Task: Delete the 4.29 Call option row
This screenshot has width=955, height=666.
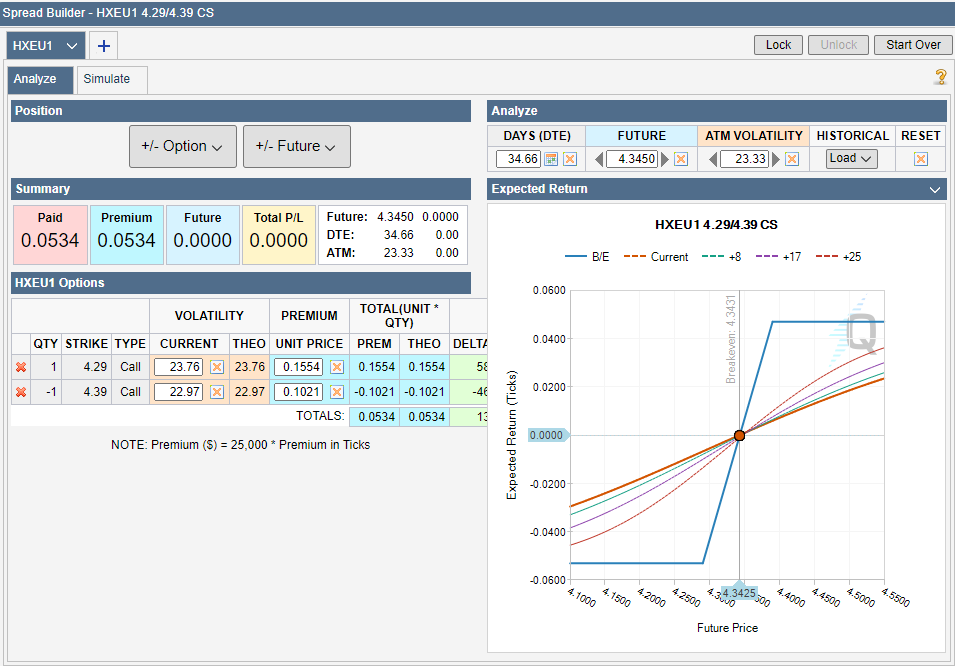Action: 21,367
